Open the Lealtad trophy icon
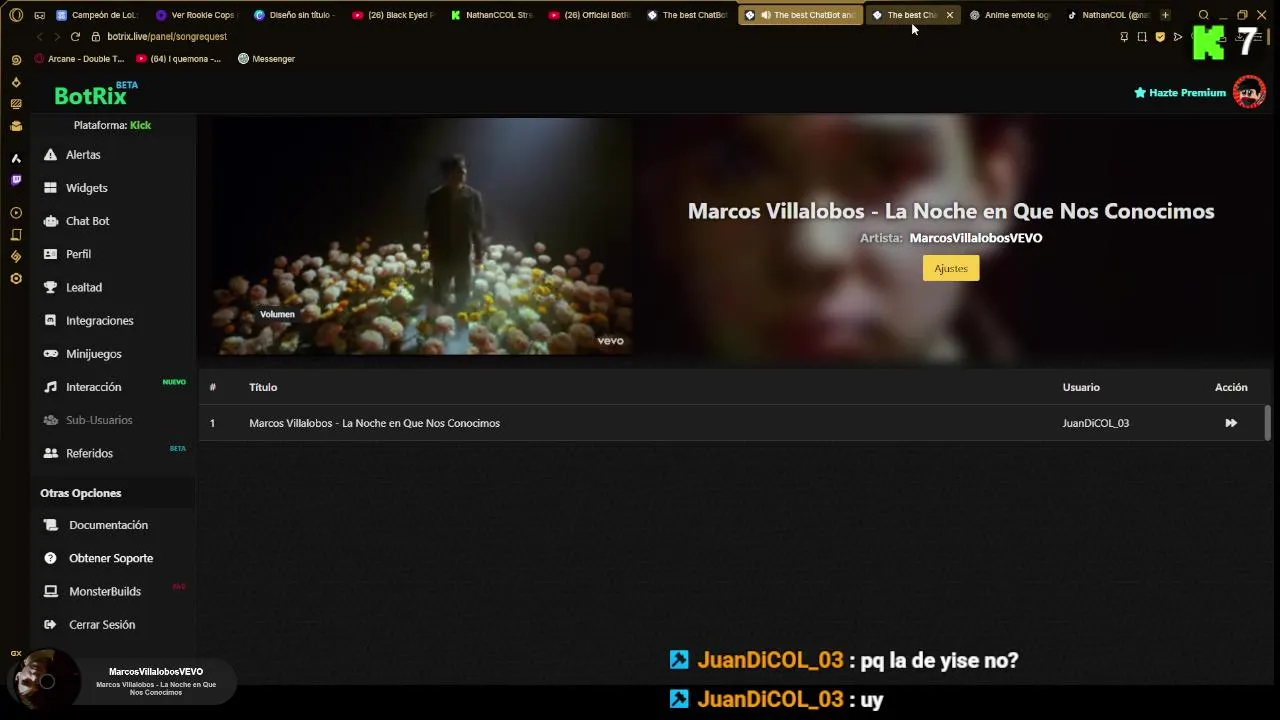This screenshot has height=720, width=1280. [50, 287]
